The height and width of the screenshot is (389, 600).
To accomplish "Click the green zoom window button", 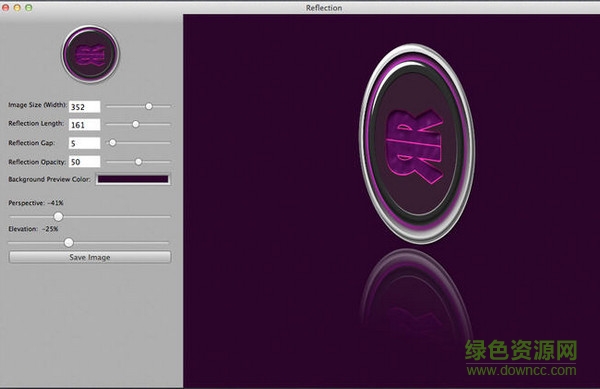I will pos(29,7).
